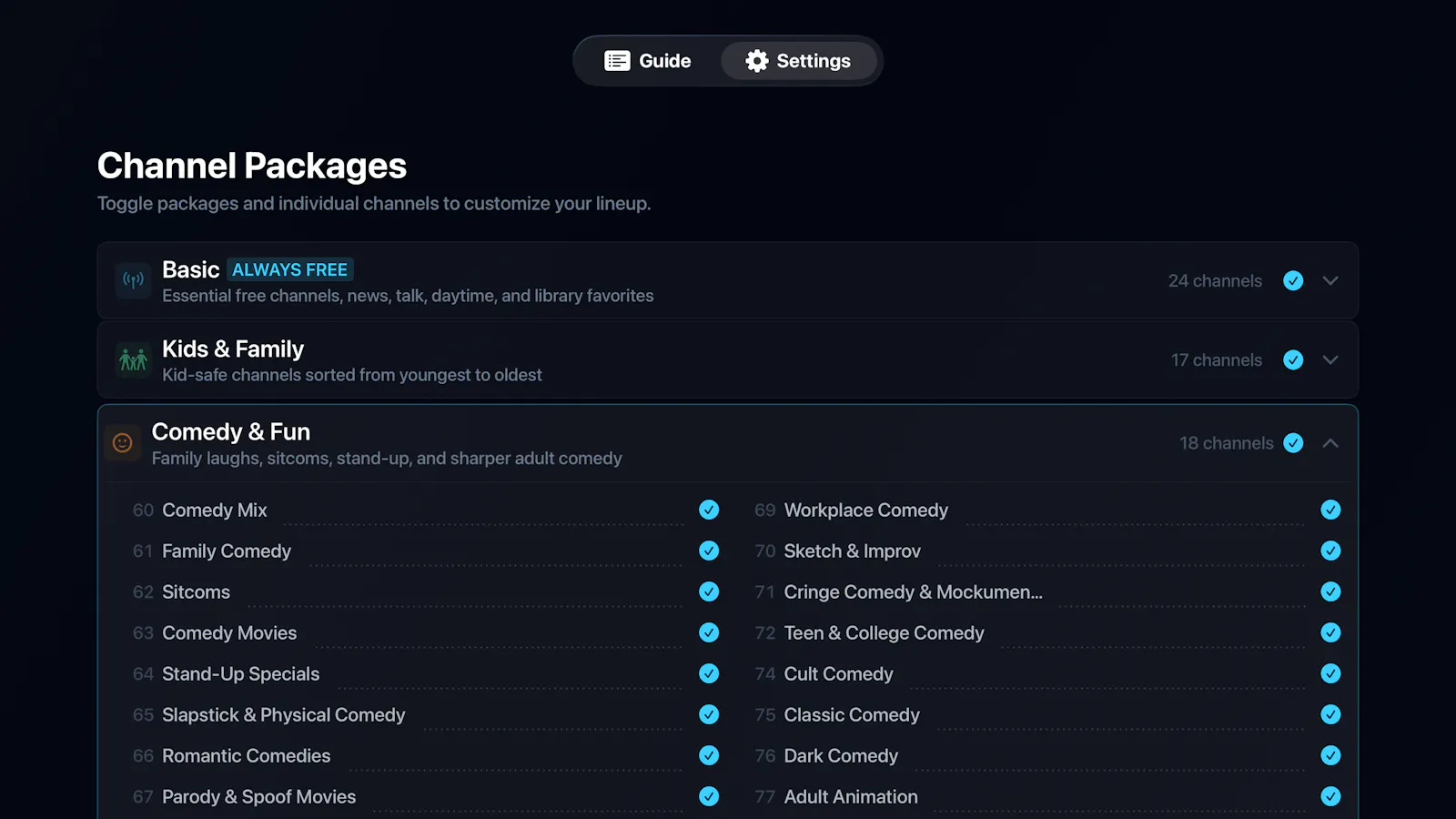The width and height of the screenshot is (1456, 819).
Task: Click the Settings gear icon
Action: tap(756, 61)
